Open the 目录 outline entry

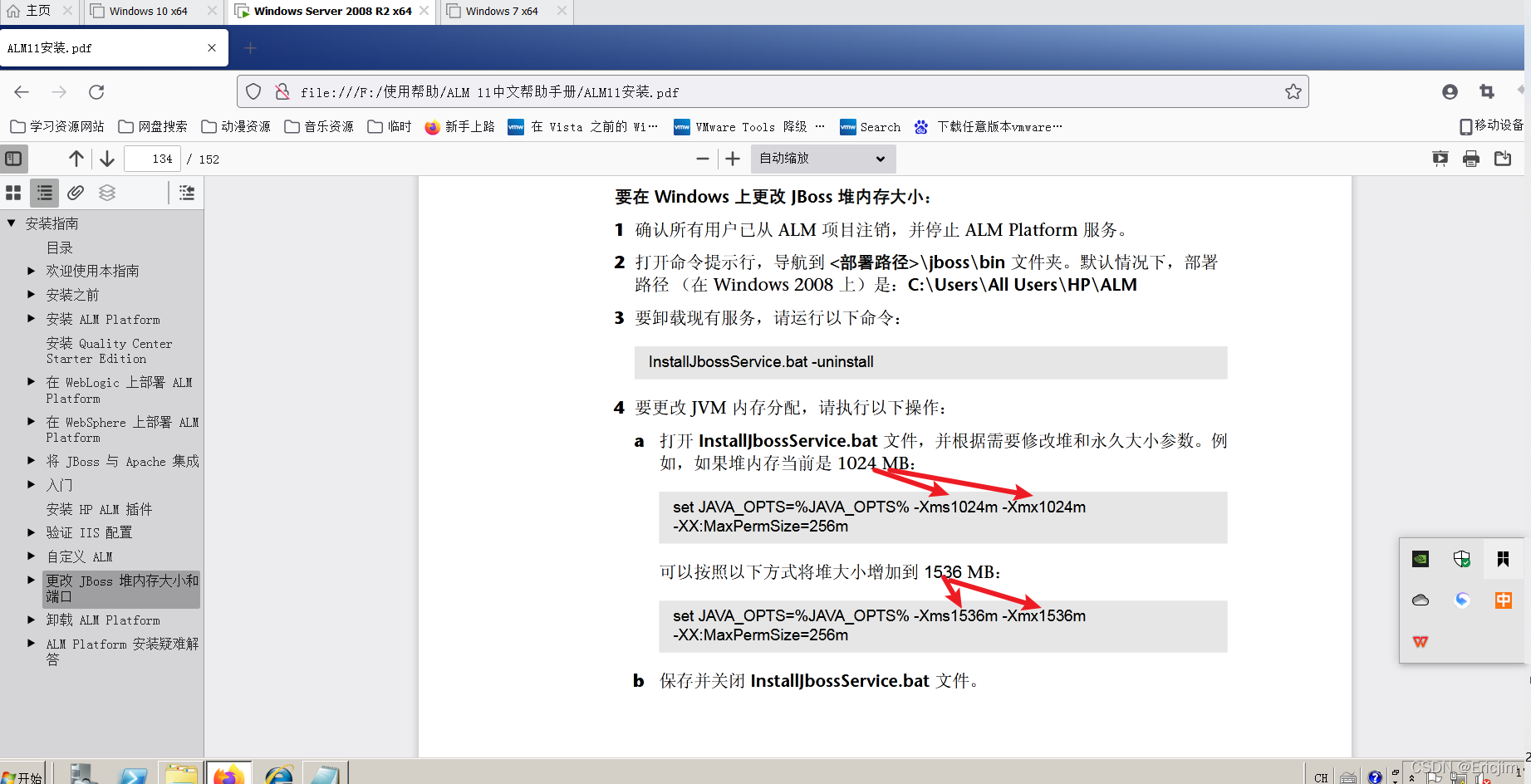point(60,247)
